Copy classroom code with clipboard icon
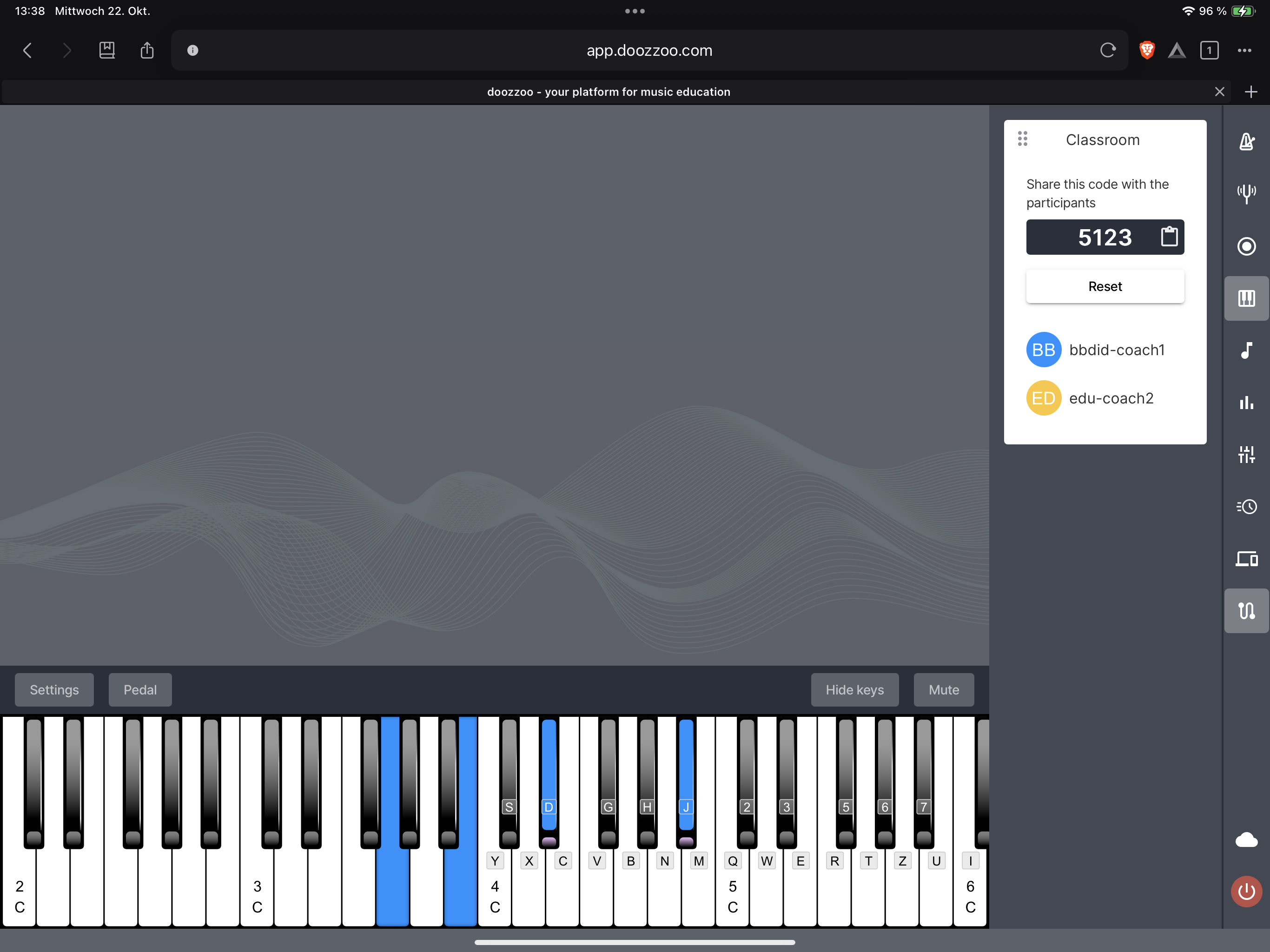 (x=1169, y=237)
